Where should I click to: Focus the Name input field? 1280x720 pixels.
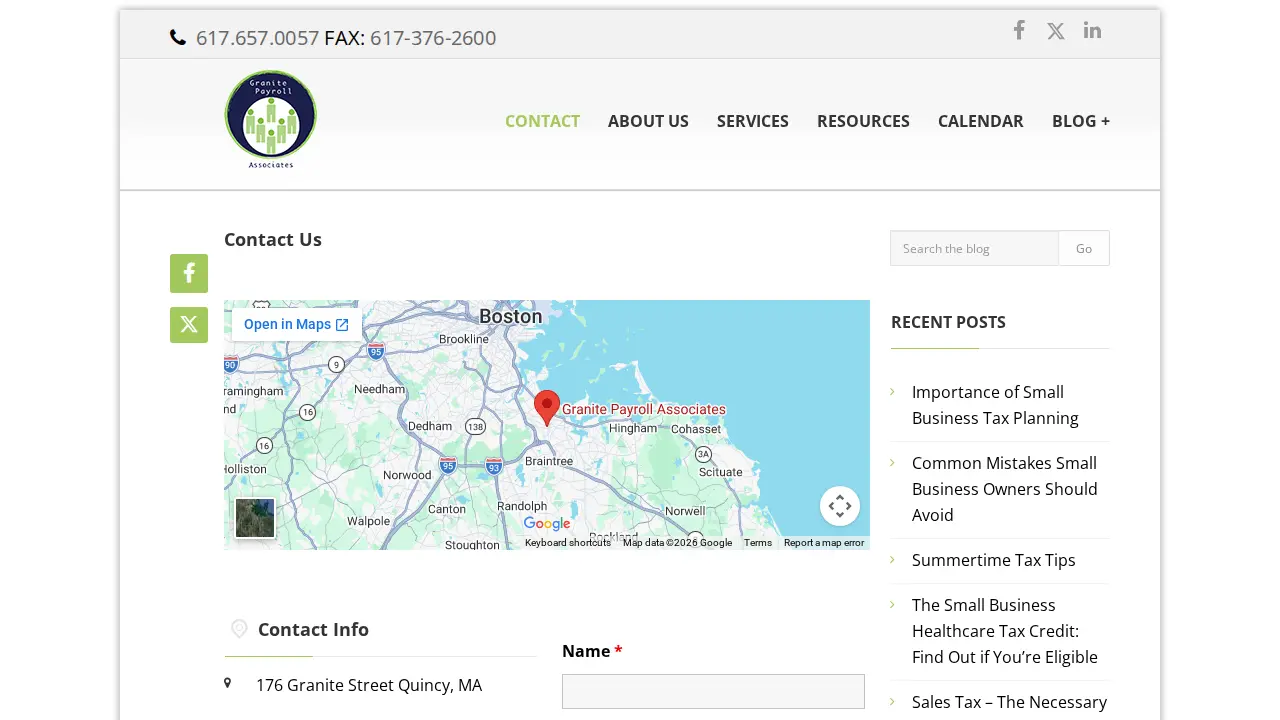pos(713,691)
